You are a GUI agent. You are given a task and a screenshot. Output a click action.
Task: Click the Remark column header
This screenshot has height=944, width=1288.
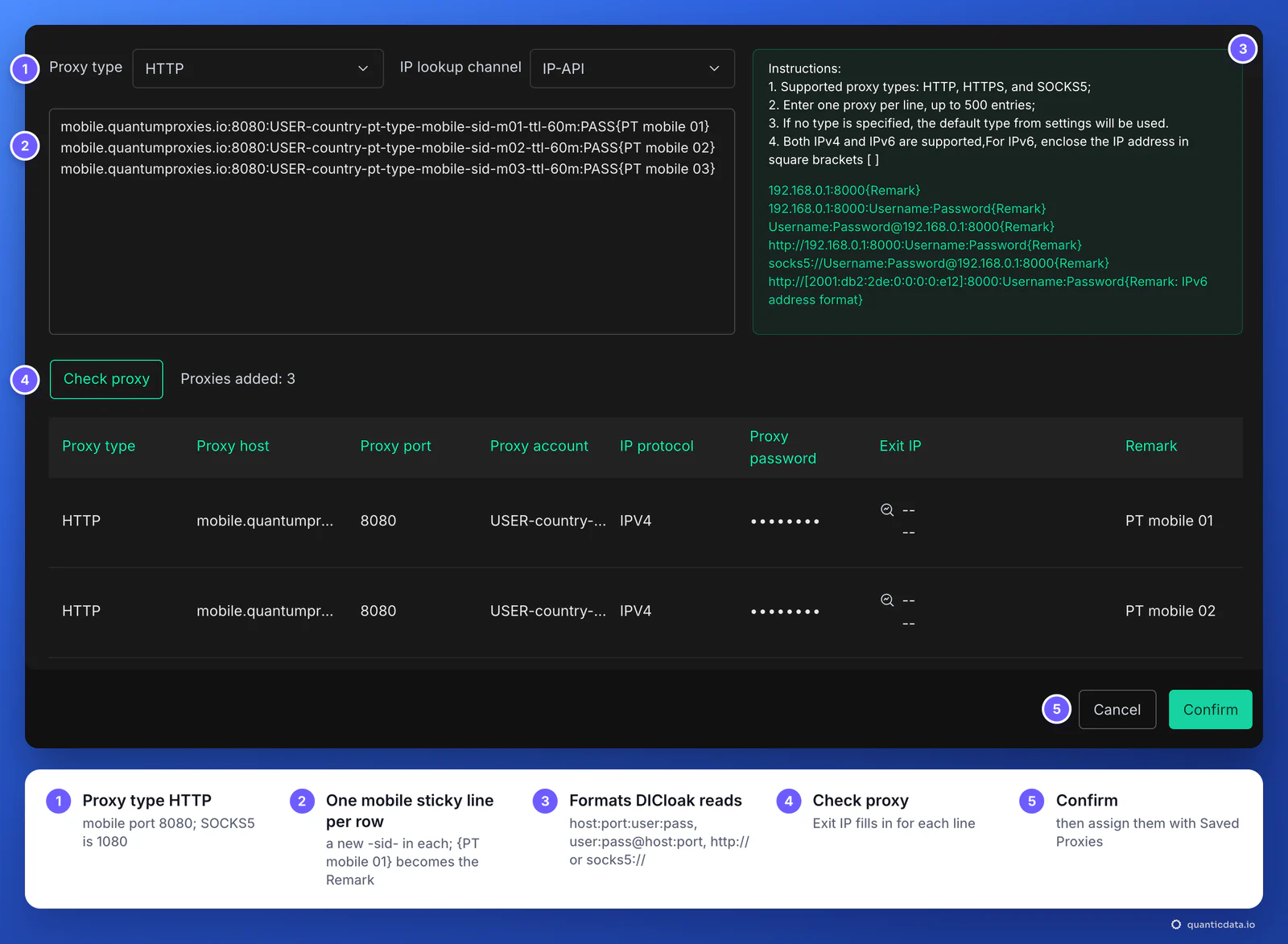click(x=1151, y=446)
